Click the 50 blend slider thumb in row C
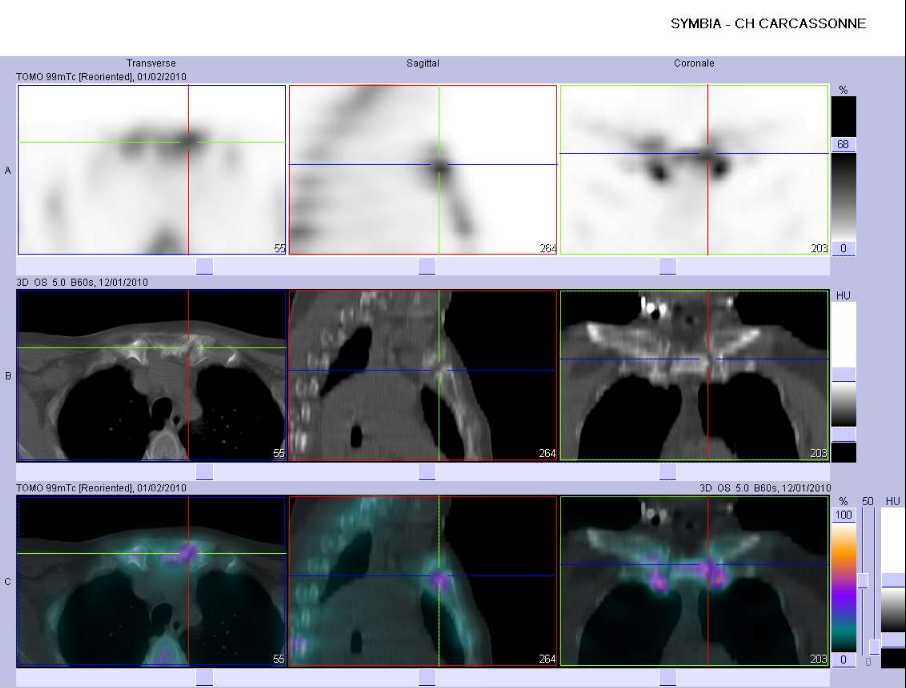The width and height of the screenshot is (906, 688). coord(864,580)
